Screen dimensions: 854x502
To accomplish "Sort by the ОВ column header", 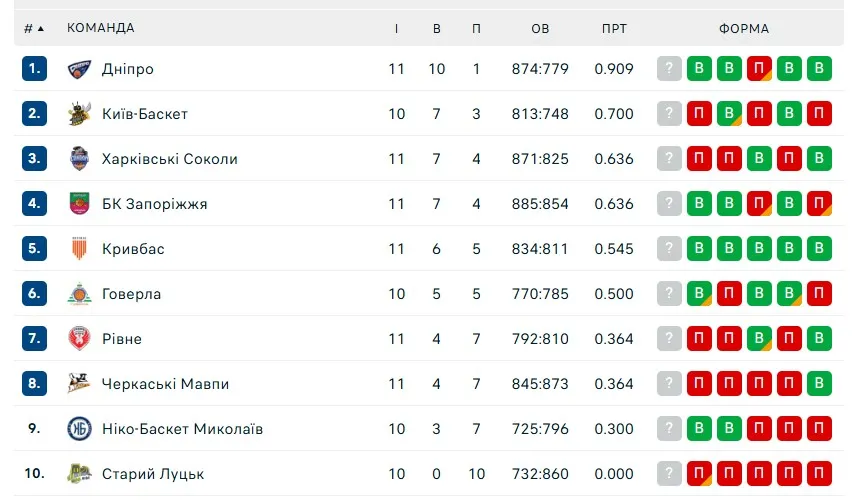I will coord(540,28).
